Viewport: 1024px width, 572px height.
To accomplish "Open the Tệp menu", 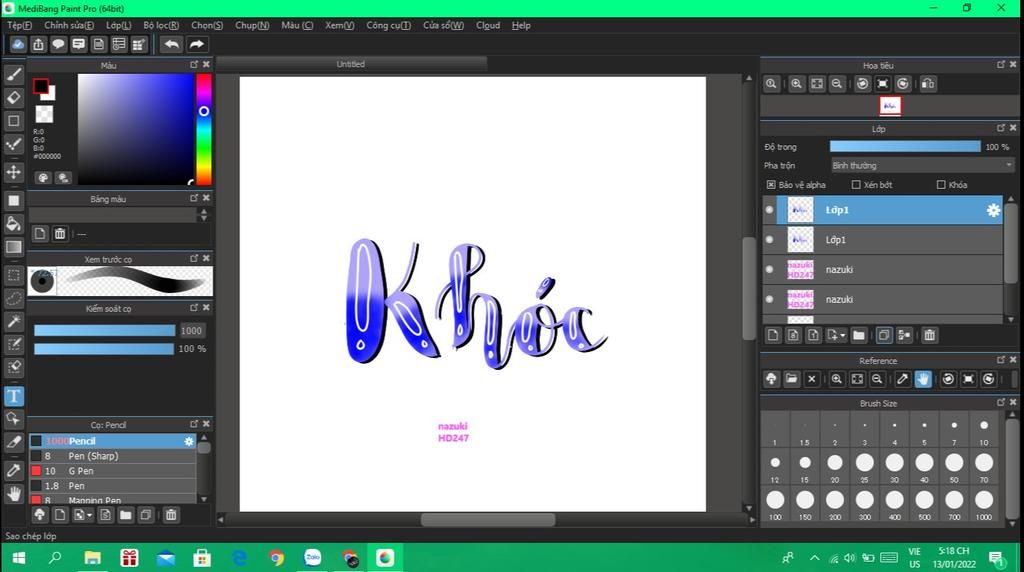I will (x=20, y=25).
